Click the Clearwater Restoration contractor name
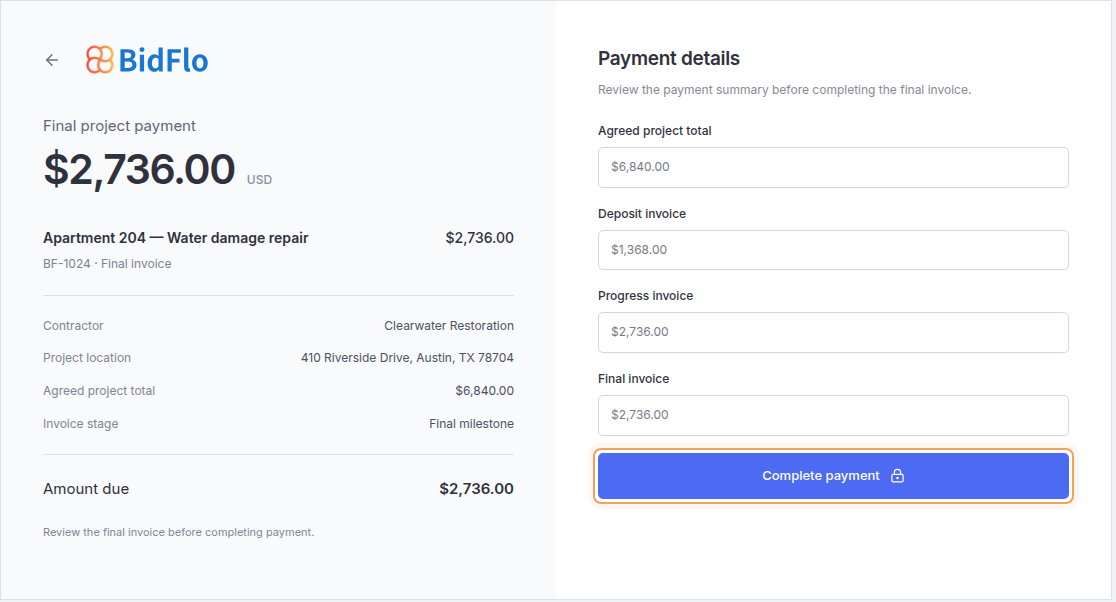 449,325
